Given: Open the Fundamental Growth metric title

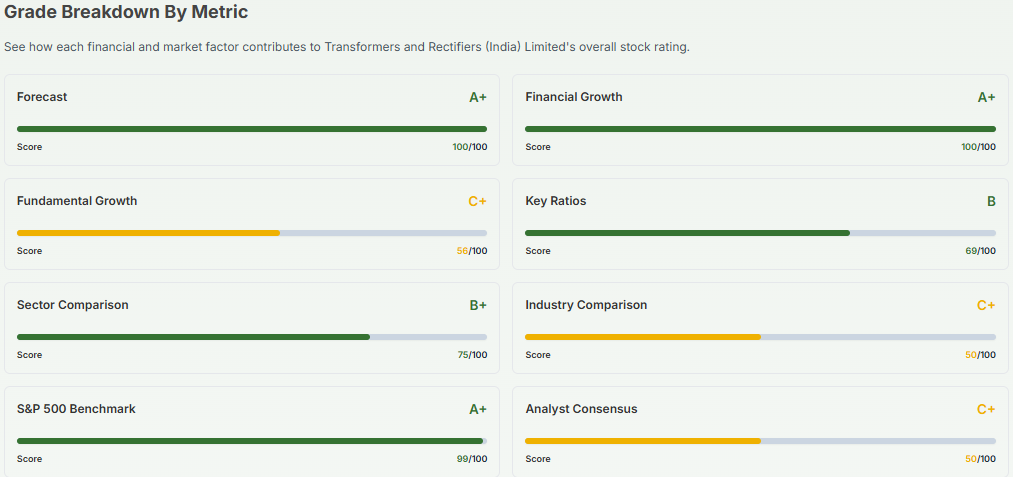Looking at the screenshot, I should (77, 201).
